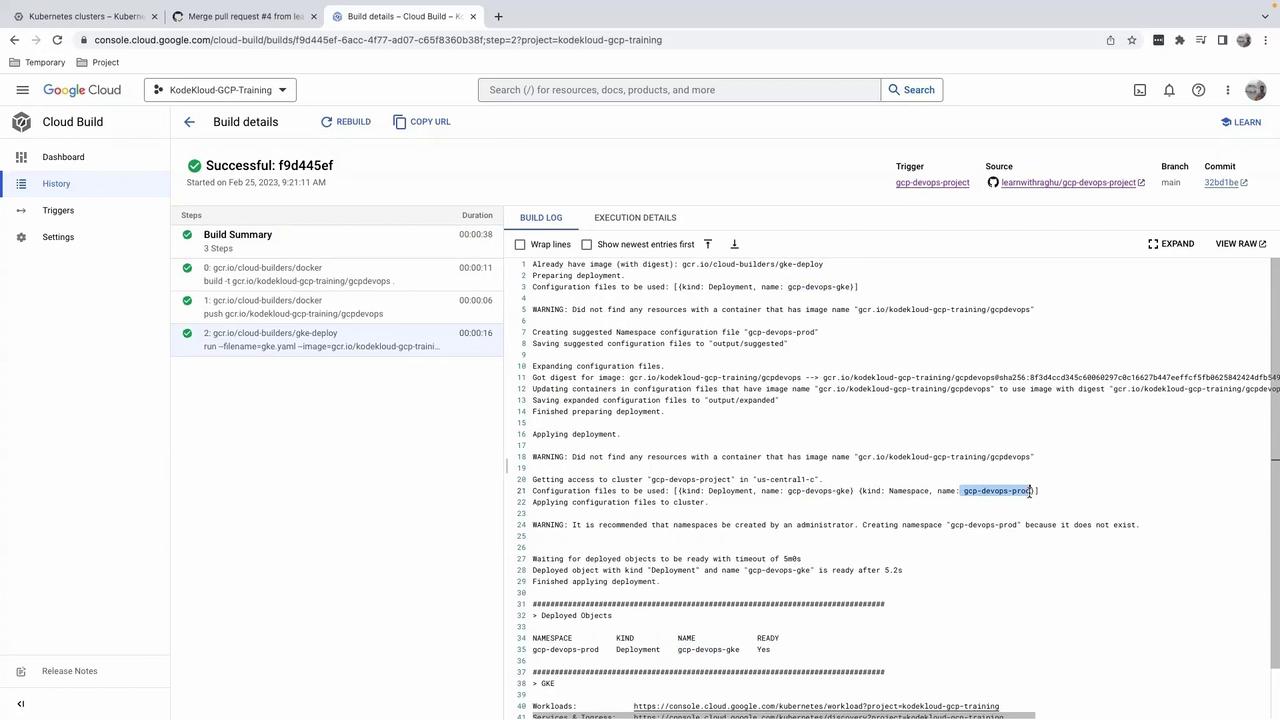Screen dimensions: 1280x720
Task: Bookmark this page with the star icon
Action: point(1132,40)
